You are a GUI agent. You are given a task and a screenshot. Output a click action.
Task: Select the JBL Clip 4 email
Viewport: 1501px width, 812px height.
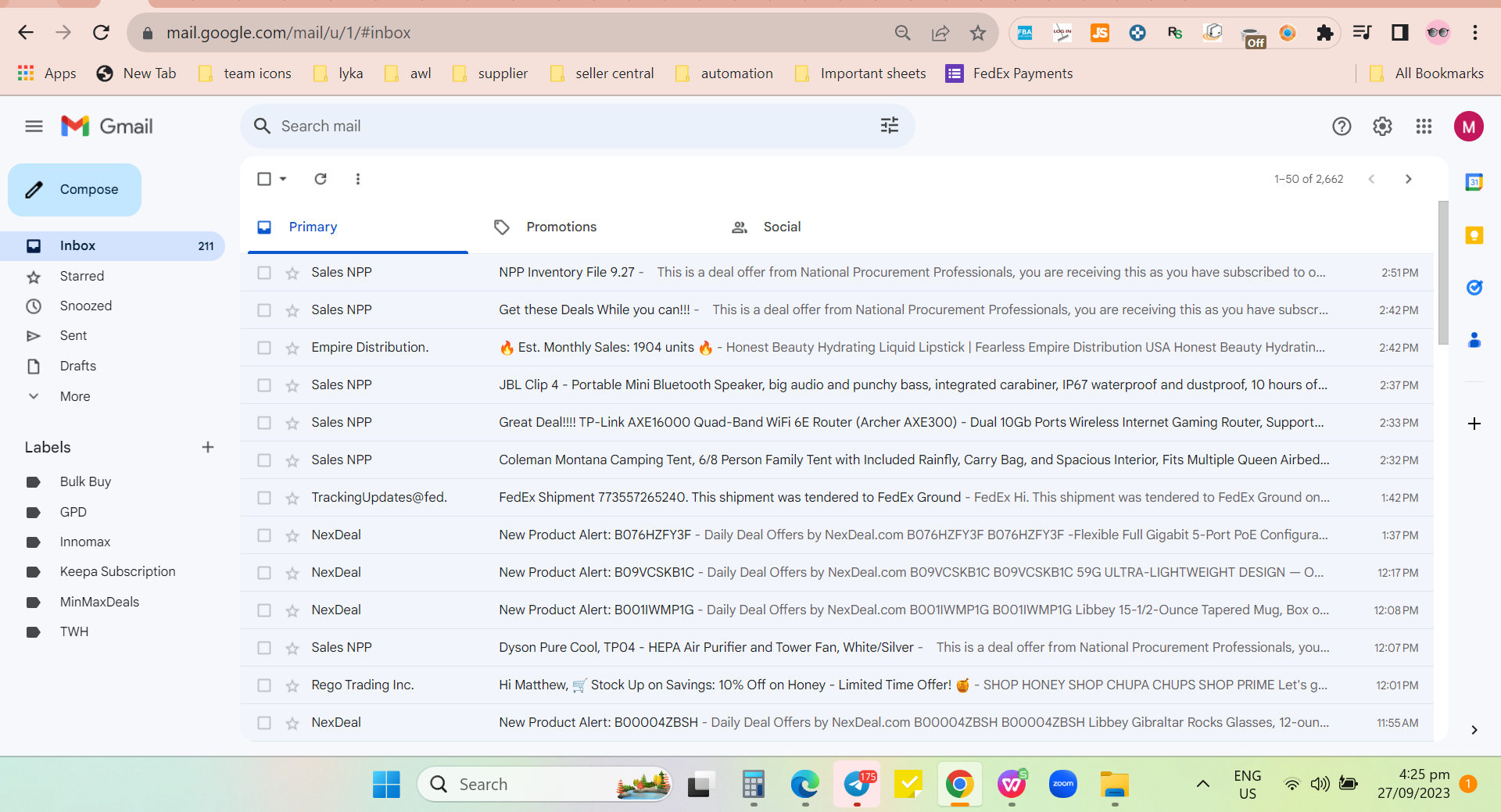point(264,385)
